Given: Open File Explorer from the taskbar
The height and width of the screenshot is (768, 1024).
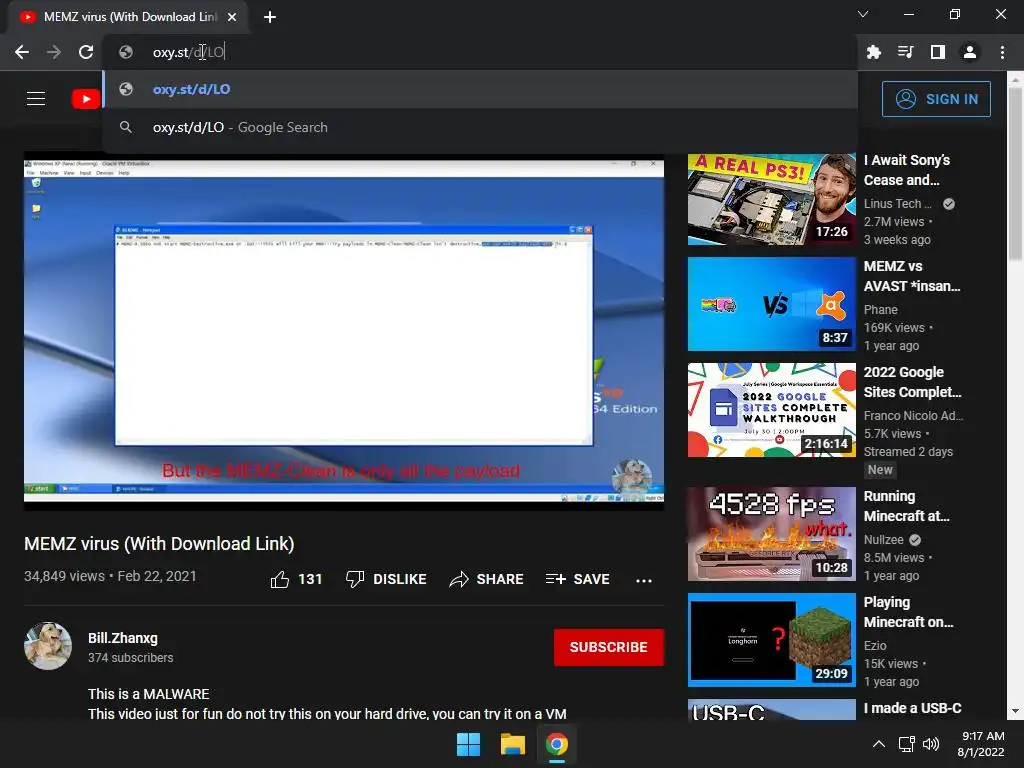Looking at the screenshot, I should tap(513, 744).
